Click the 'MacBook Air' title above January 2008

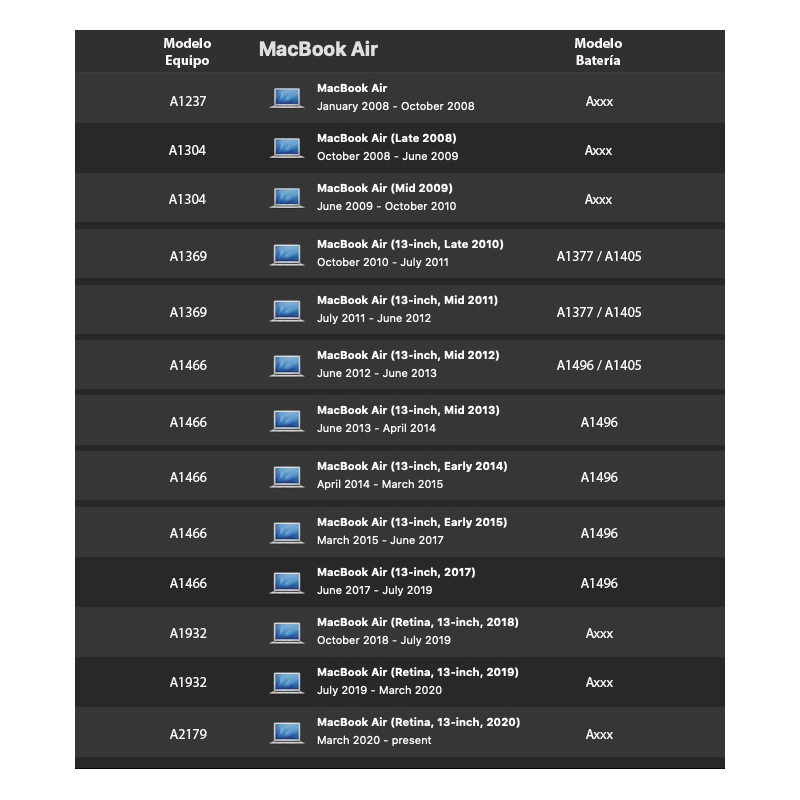[352, 88]
